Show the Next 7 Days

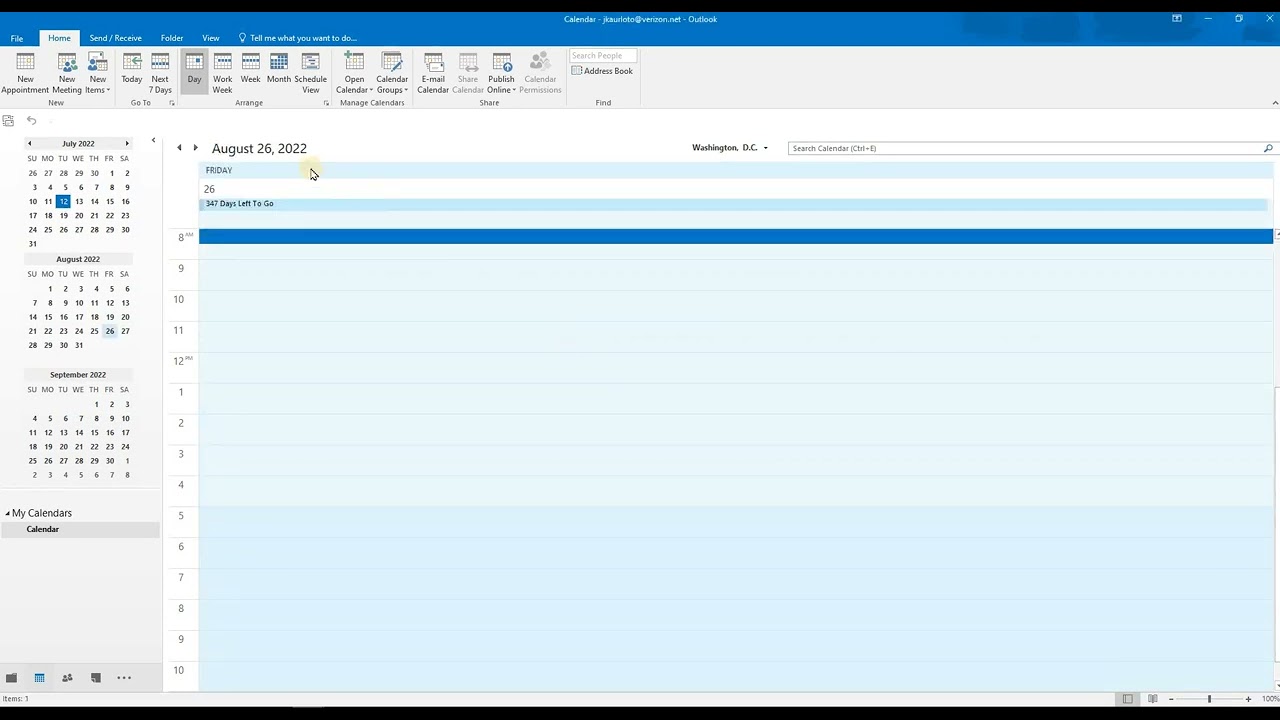tap(160, 73)
